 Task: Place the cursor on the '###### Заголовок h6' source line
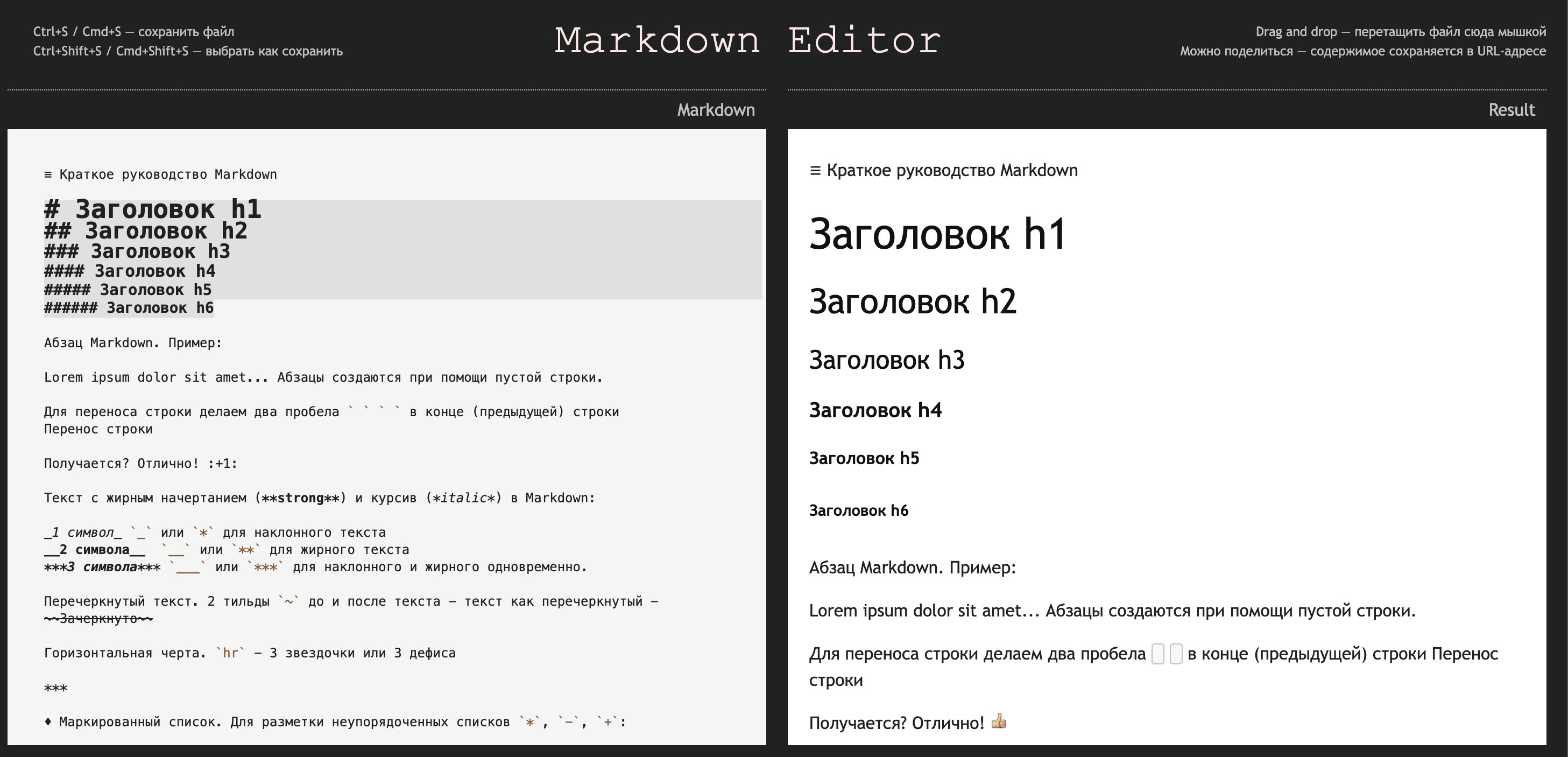click(129, 308)
